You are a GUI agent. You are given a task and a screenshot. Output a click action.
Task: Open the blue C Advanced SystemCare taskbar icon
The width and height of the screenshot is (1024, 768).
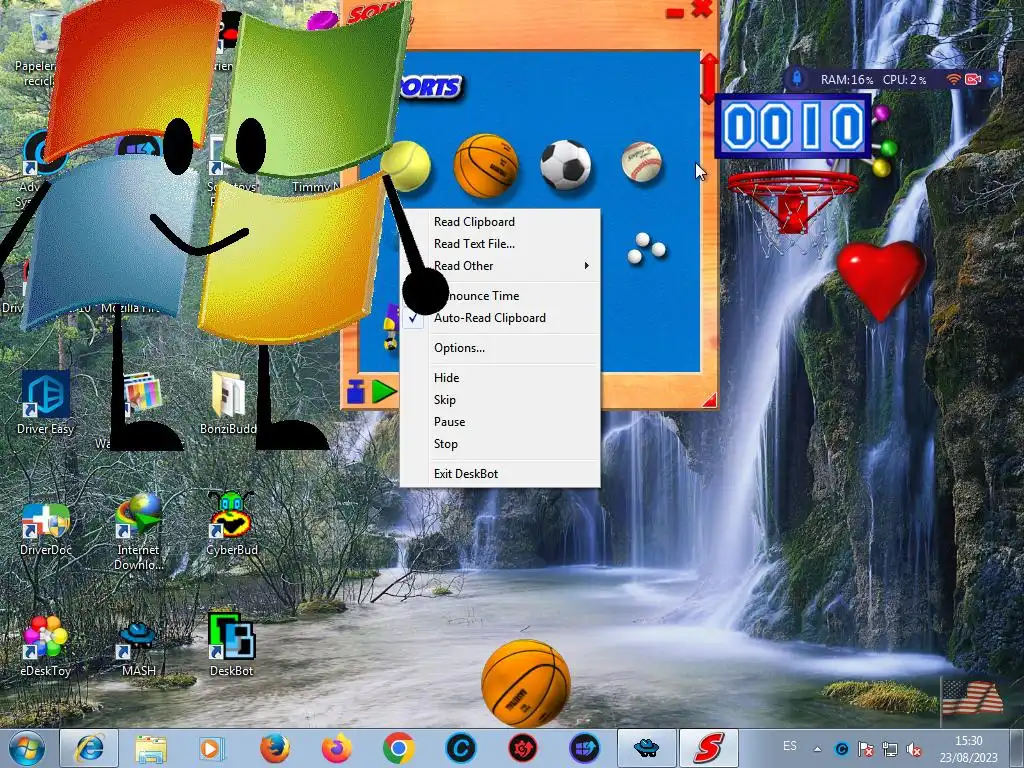(460, 748)
